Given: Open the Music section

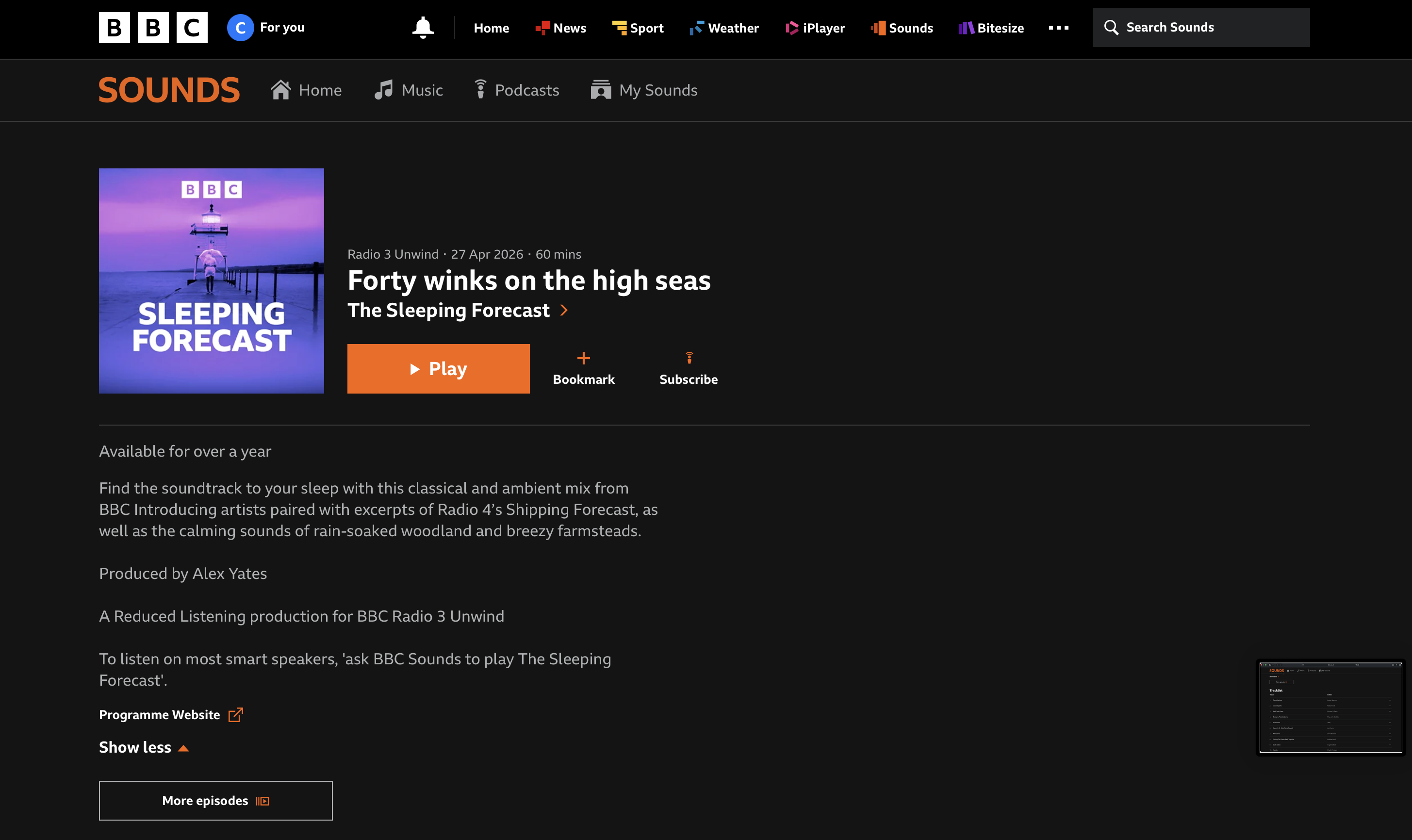Looking at the screenshot, I should [409, 90].
